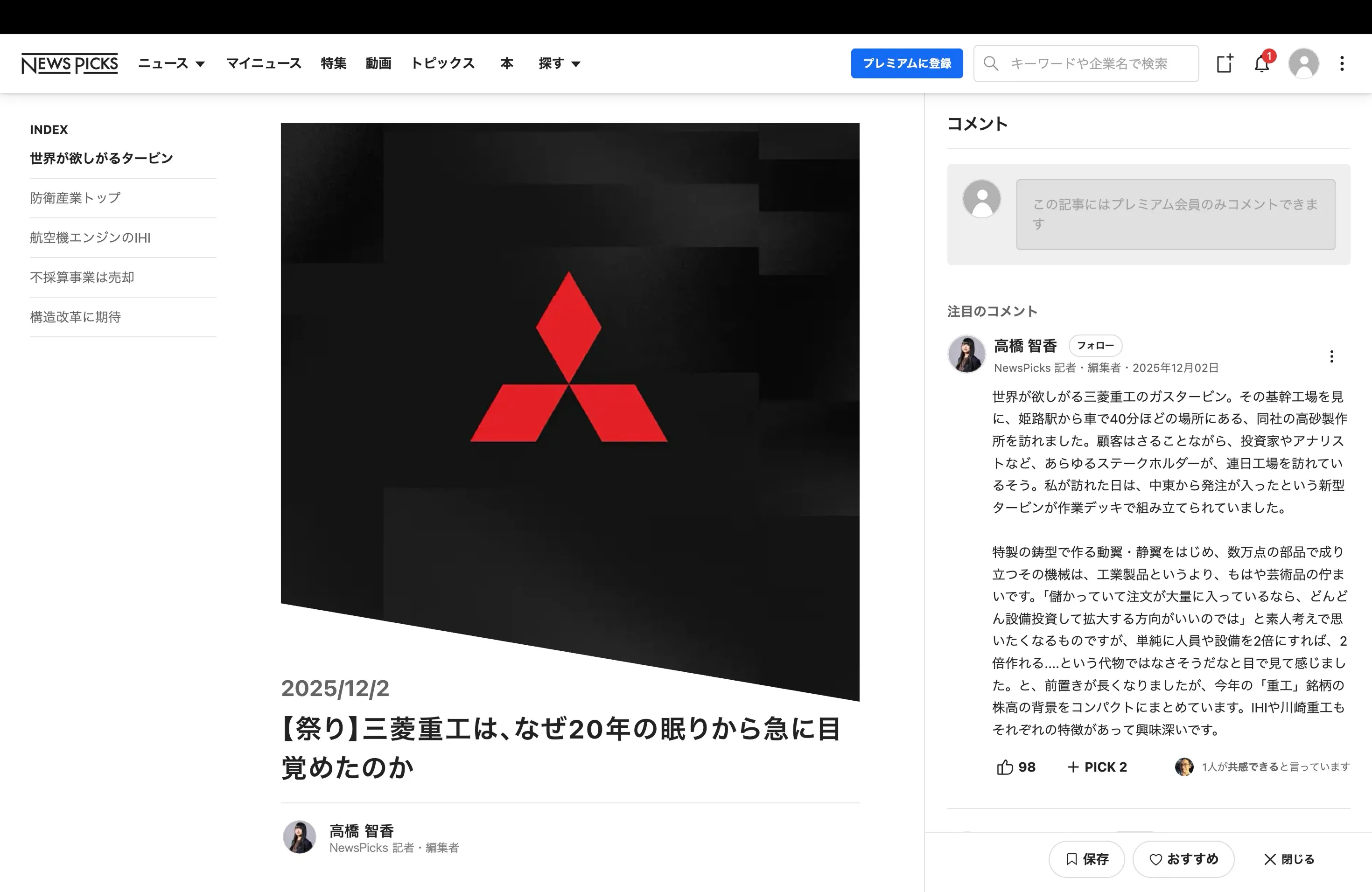The image size is (1372, 892).
Task: Open commenter name 高橋 智香
Action: click(1026, 346)
